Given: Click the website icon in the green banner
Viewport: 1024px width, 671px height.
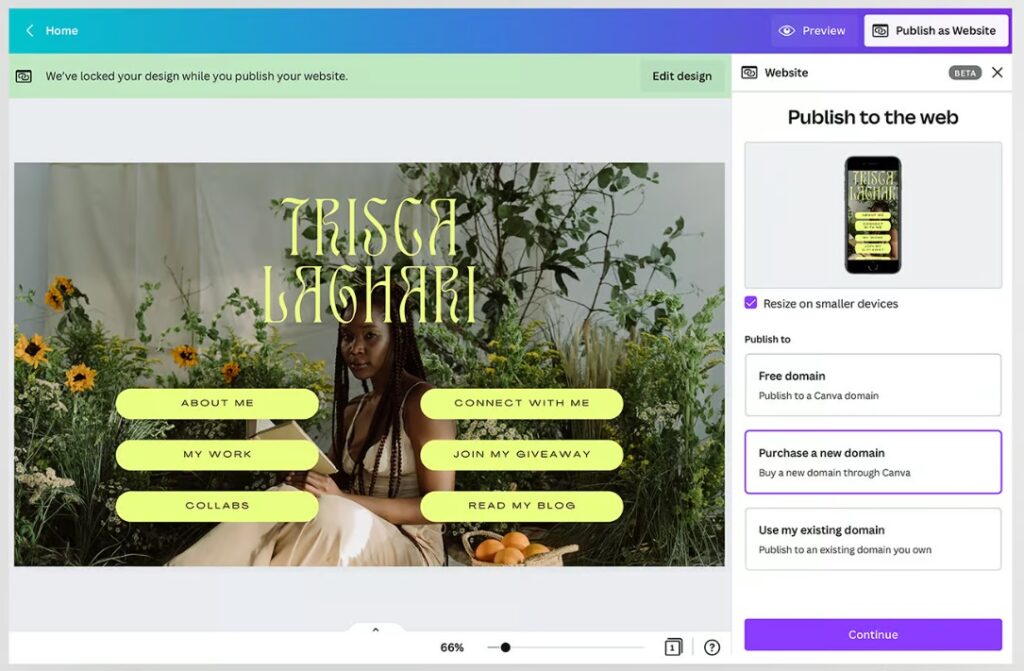Looking at the screenshot, I should point(22,75).
